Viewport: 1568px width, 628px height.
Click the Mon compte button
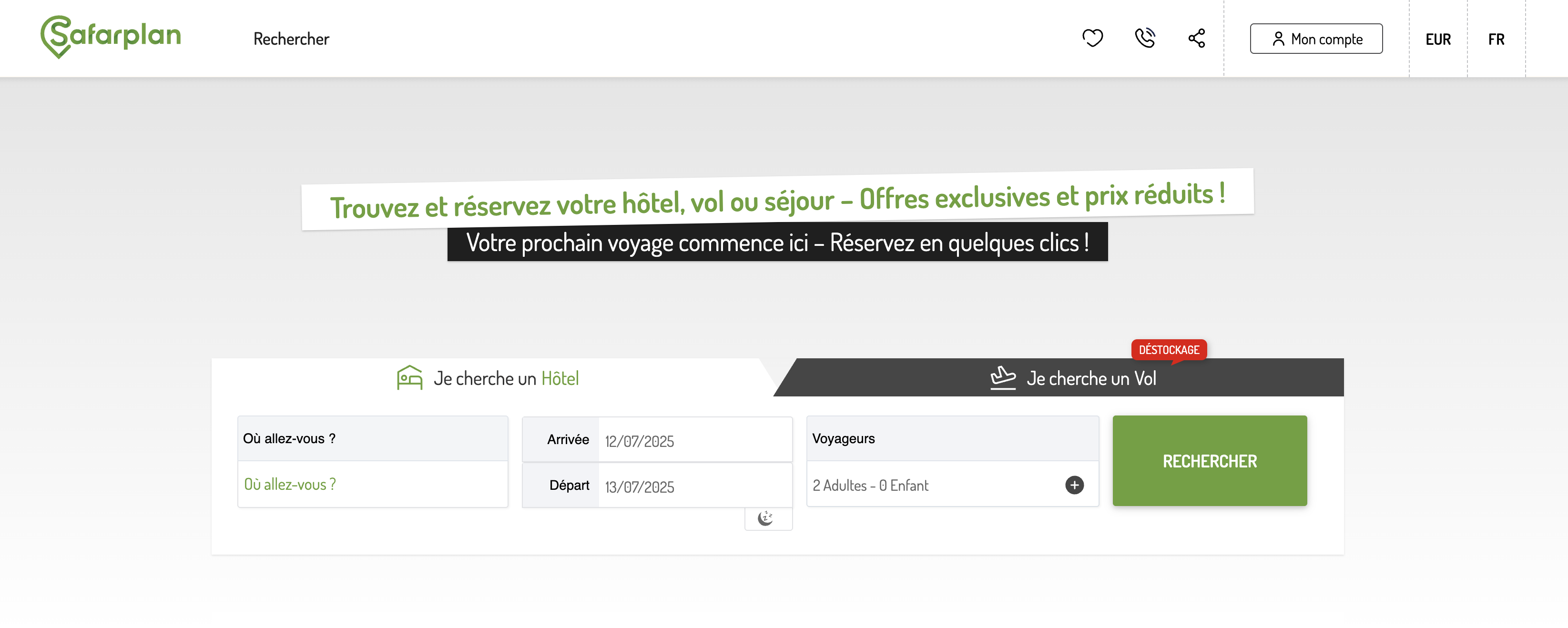[x=1317, y=38]
